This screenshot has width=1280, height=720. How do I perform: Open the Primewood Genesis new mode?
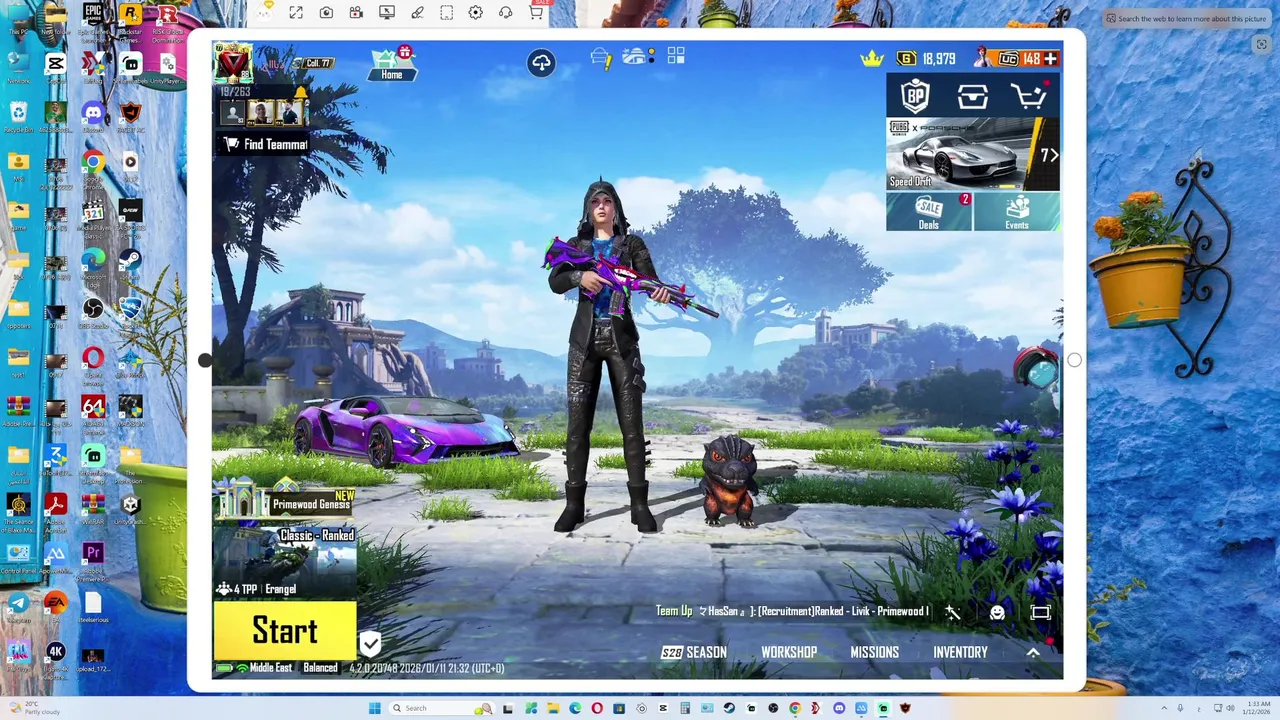(285, 501)
